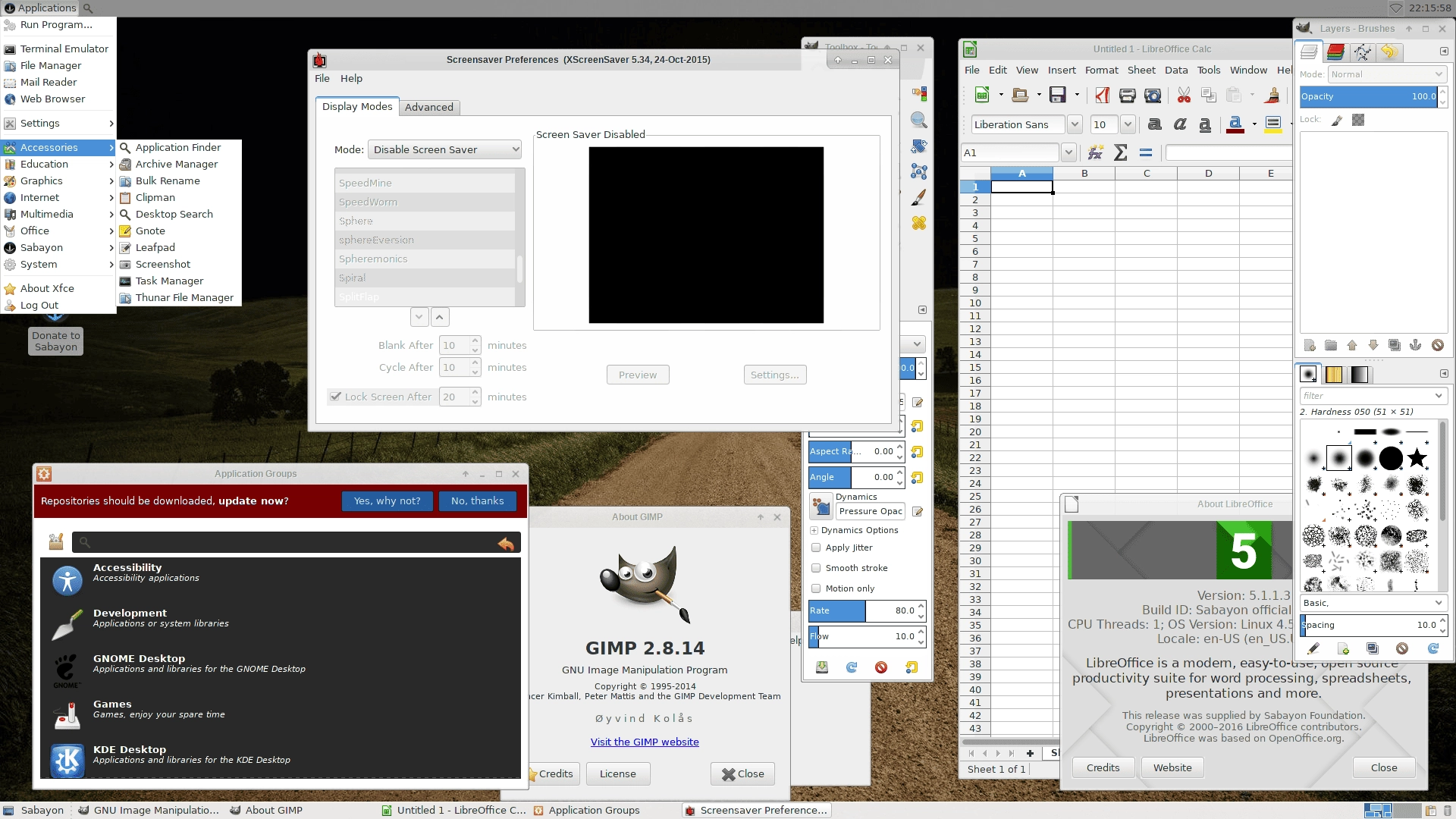Click the back arrow in Application Groups search

point(506,543)
